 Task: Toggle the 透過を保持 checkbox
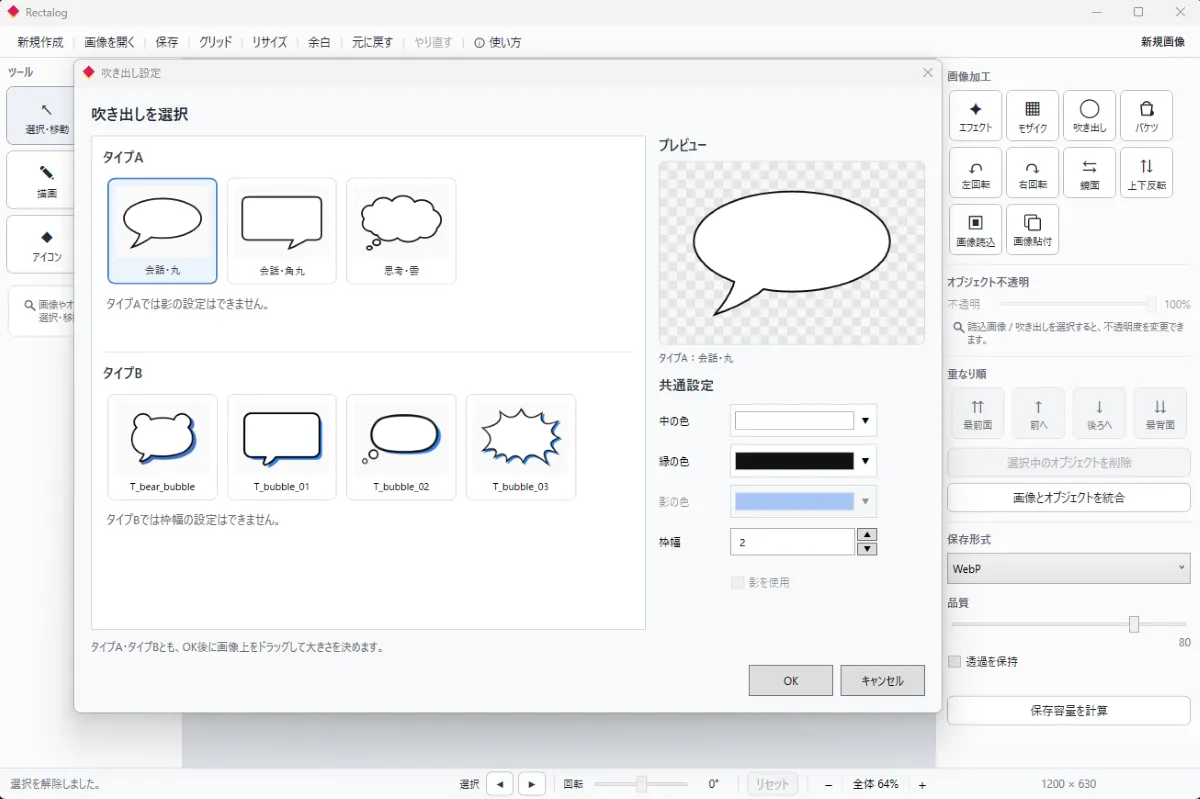click(954, 662)
